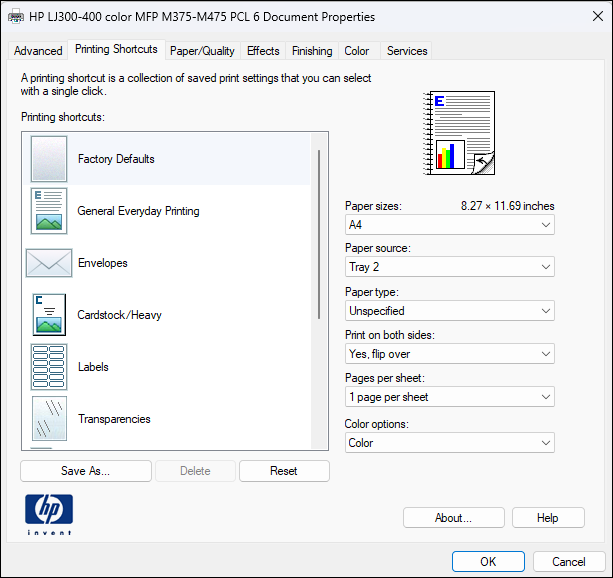This screenshot has height=578, width=613.
Task: Switch to the Finishing tab
Action: click(312, 51)
